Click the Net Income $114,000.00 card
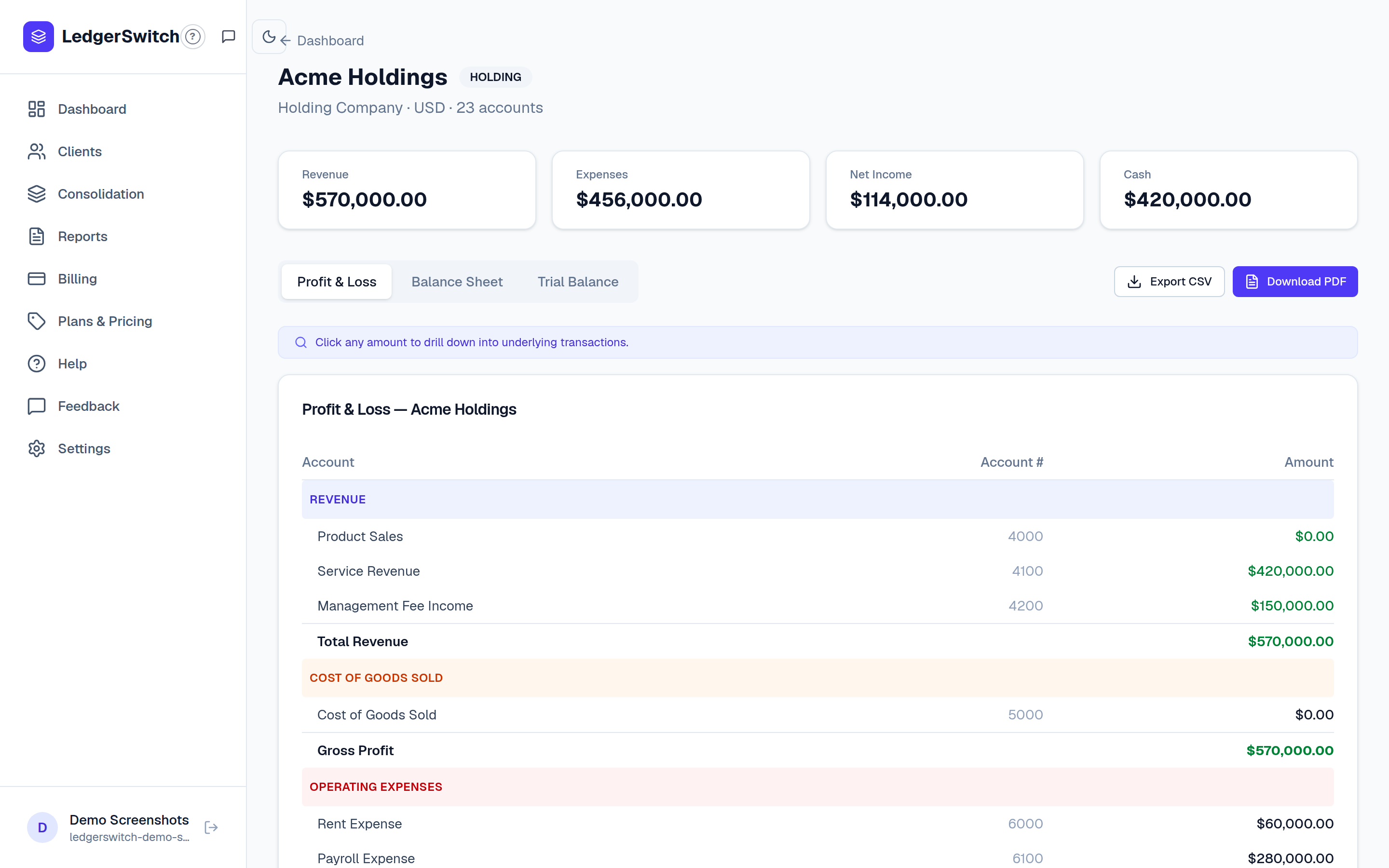1389x868 pixels. [x=954, y=190]
